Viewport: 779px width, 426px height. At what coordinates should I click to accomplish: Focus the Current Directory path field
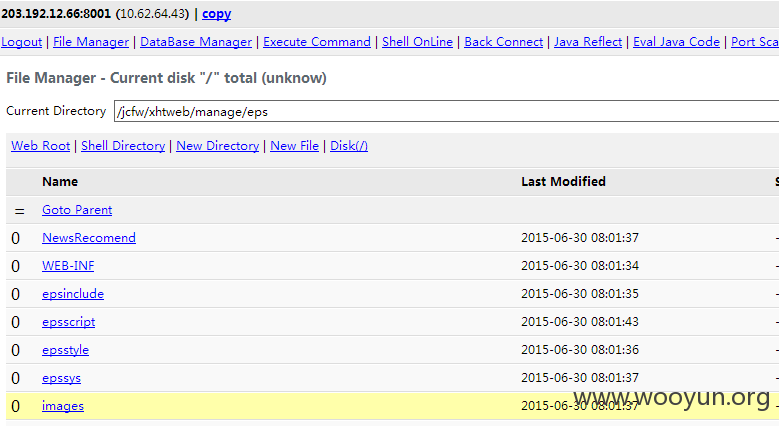(x=446, y=111)
